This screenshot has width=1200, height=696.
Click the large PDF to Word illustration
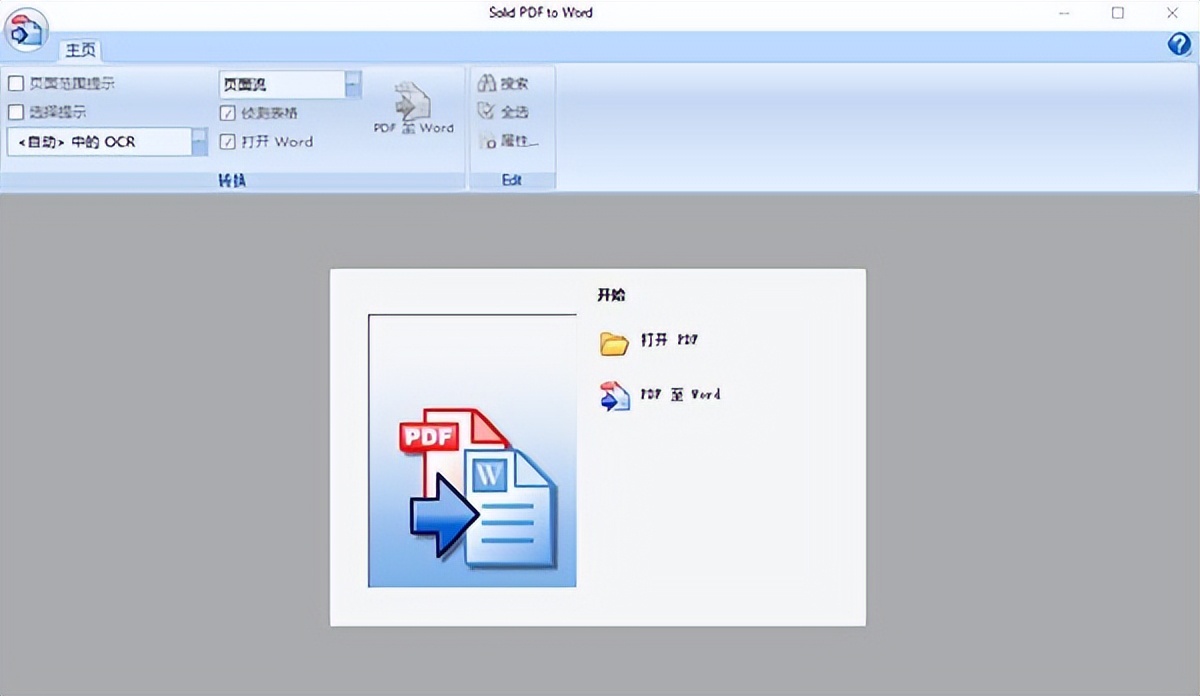tap(472, 451)
